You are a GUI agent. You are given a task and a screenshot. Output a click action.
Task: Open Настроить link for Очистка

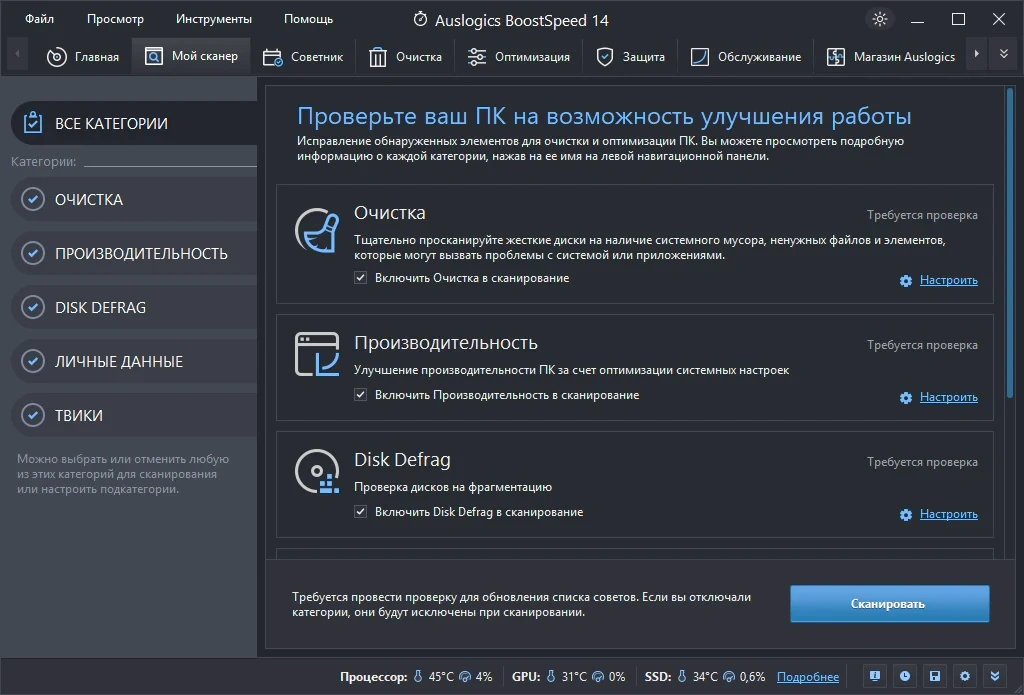948,280
